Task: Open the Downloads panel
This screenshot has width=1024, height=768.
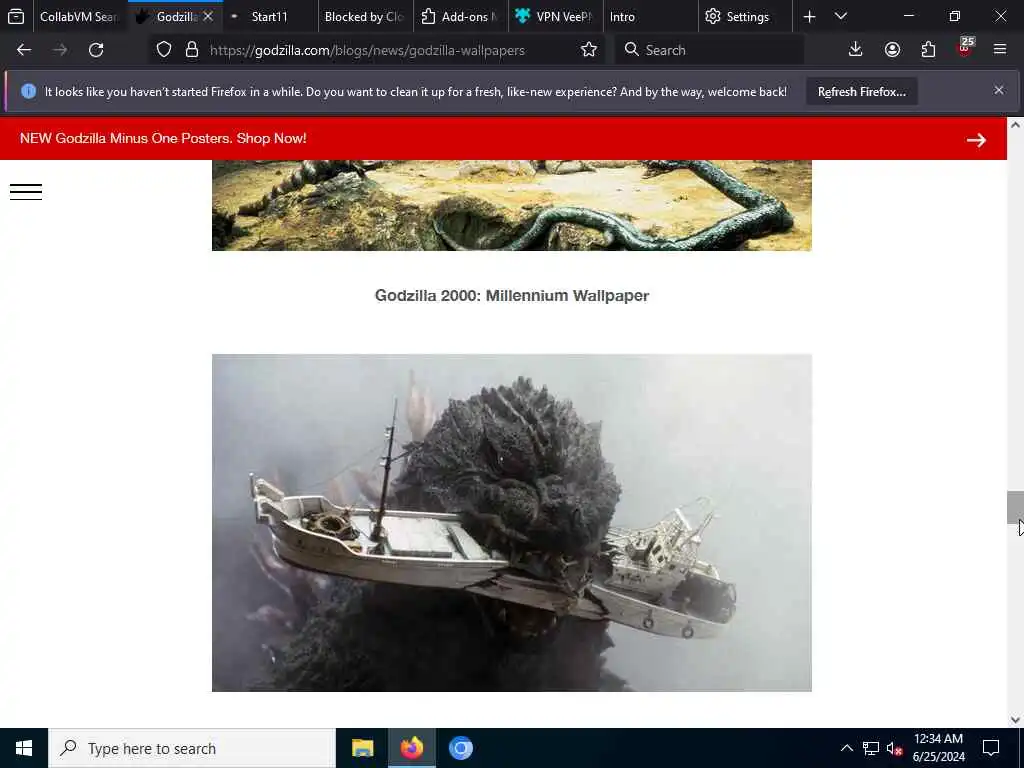Action: 855,50
